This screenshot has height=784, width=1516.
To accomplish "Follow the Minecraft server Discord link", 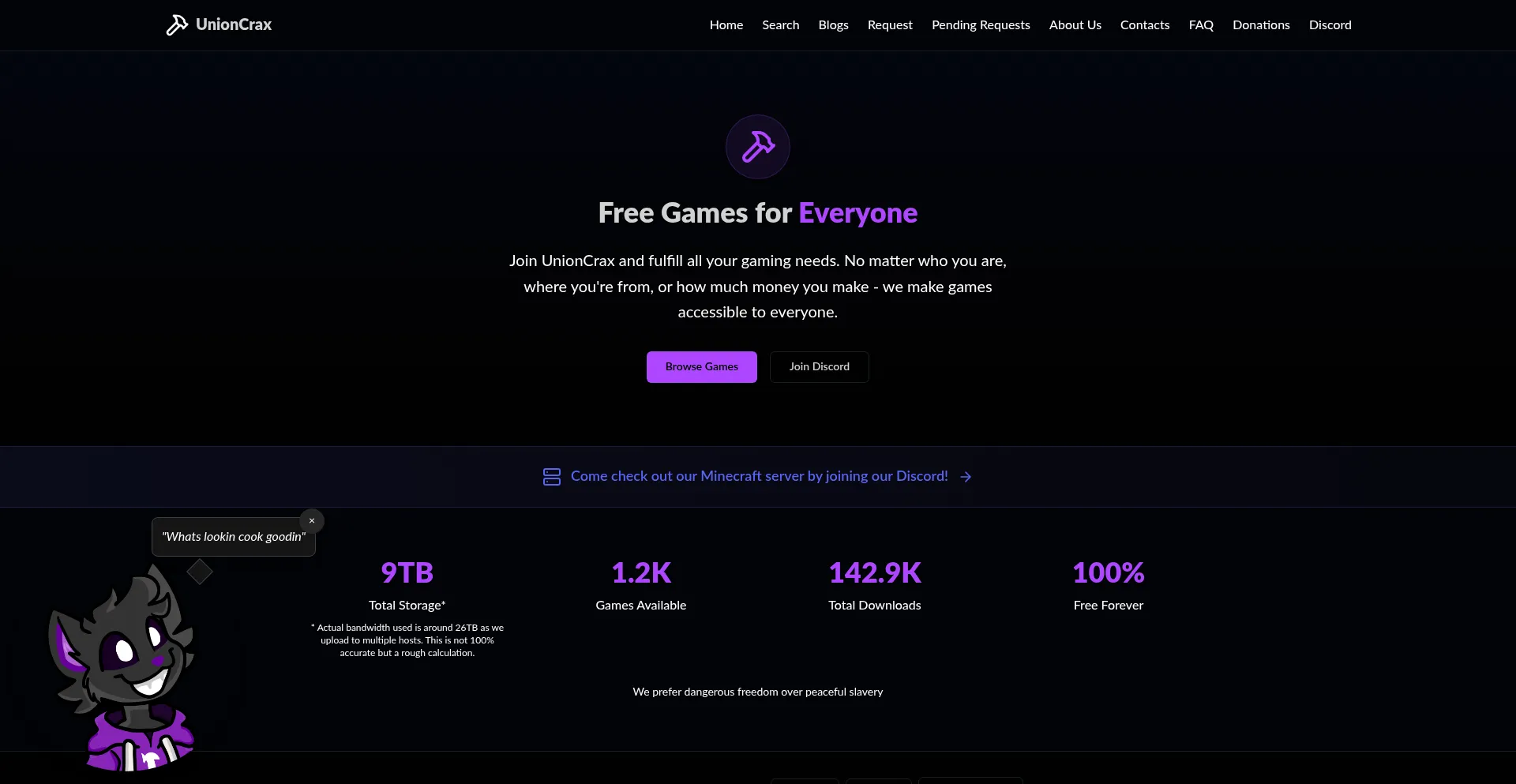I will tap(759, 476).
